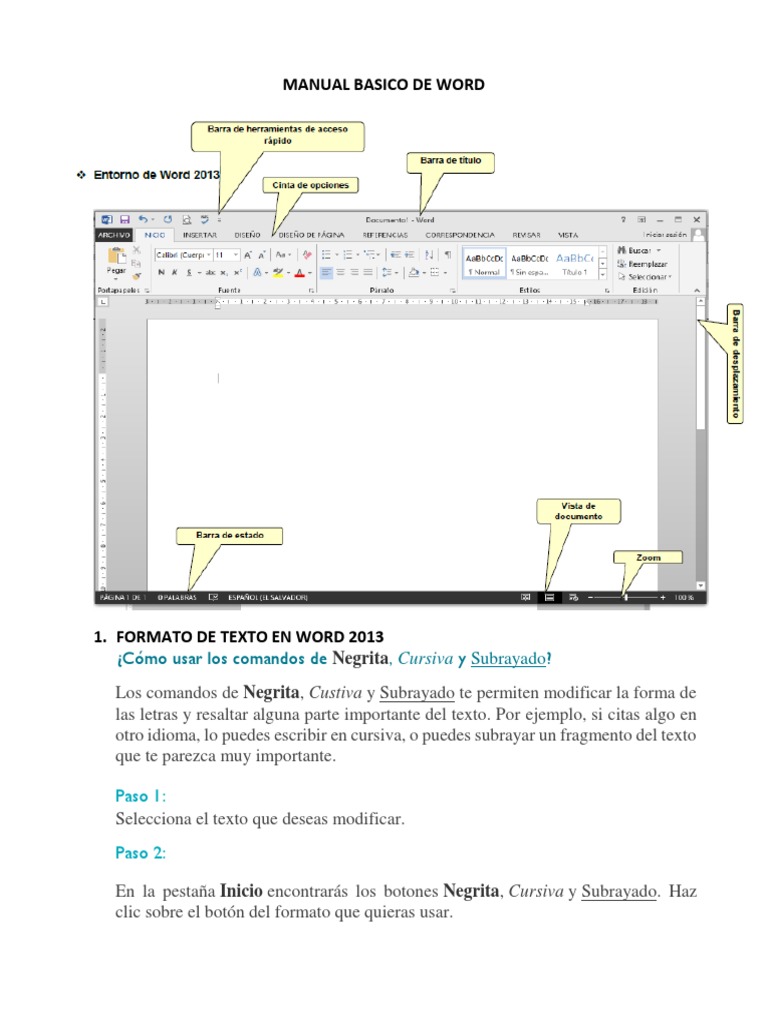Select the Sin espaciado style
The height and width of the screenshot is (1024, 768).
529,264
